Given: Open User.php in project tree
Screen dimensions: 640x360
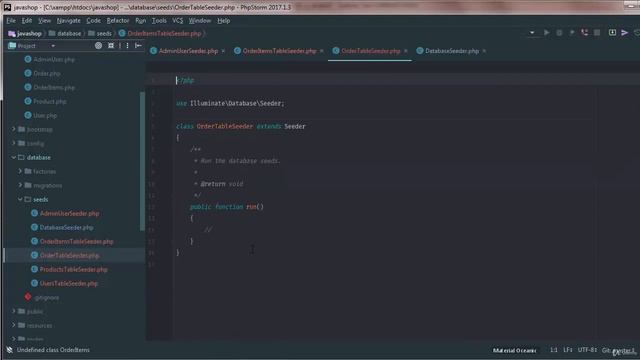Looking at the screenshot, I should coord(41,116).
